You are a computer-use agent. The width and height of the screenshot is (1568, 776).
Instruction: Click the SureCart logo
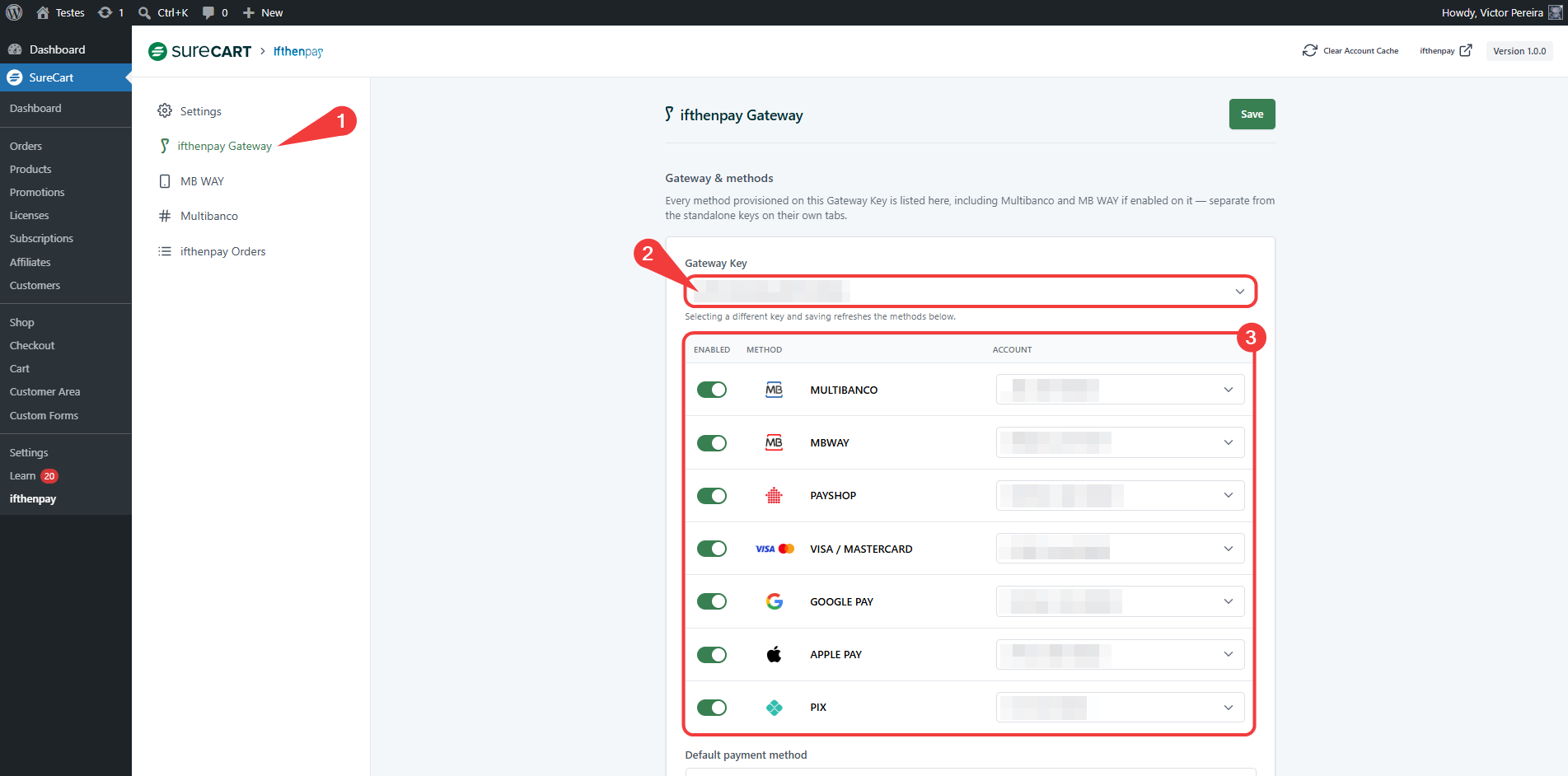pos(199,51)
